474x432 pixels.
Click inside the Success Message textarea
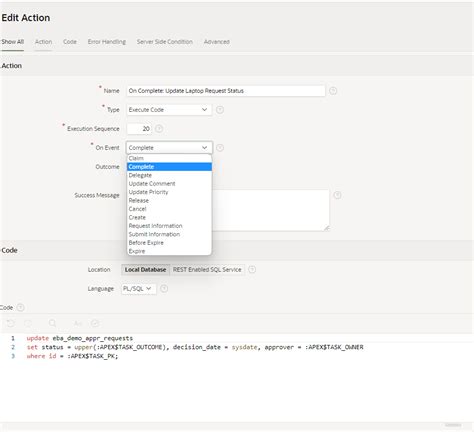click(x=271, y=210)
